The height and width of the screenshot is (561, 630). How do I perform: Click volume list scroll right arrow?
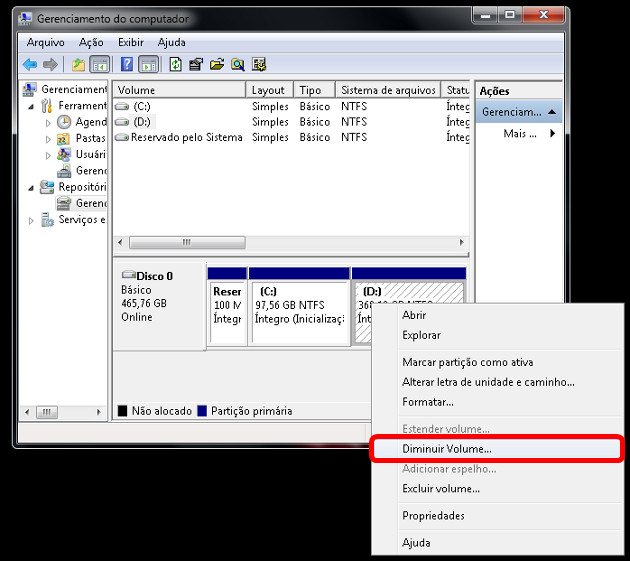click(x=462, y=242)
